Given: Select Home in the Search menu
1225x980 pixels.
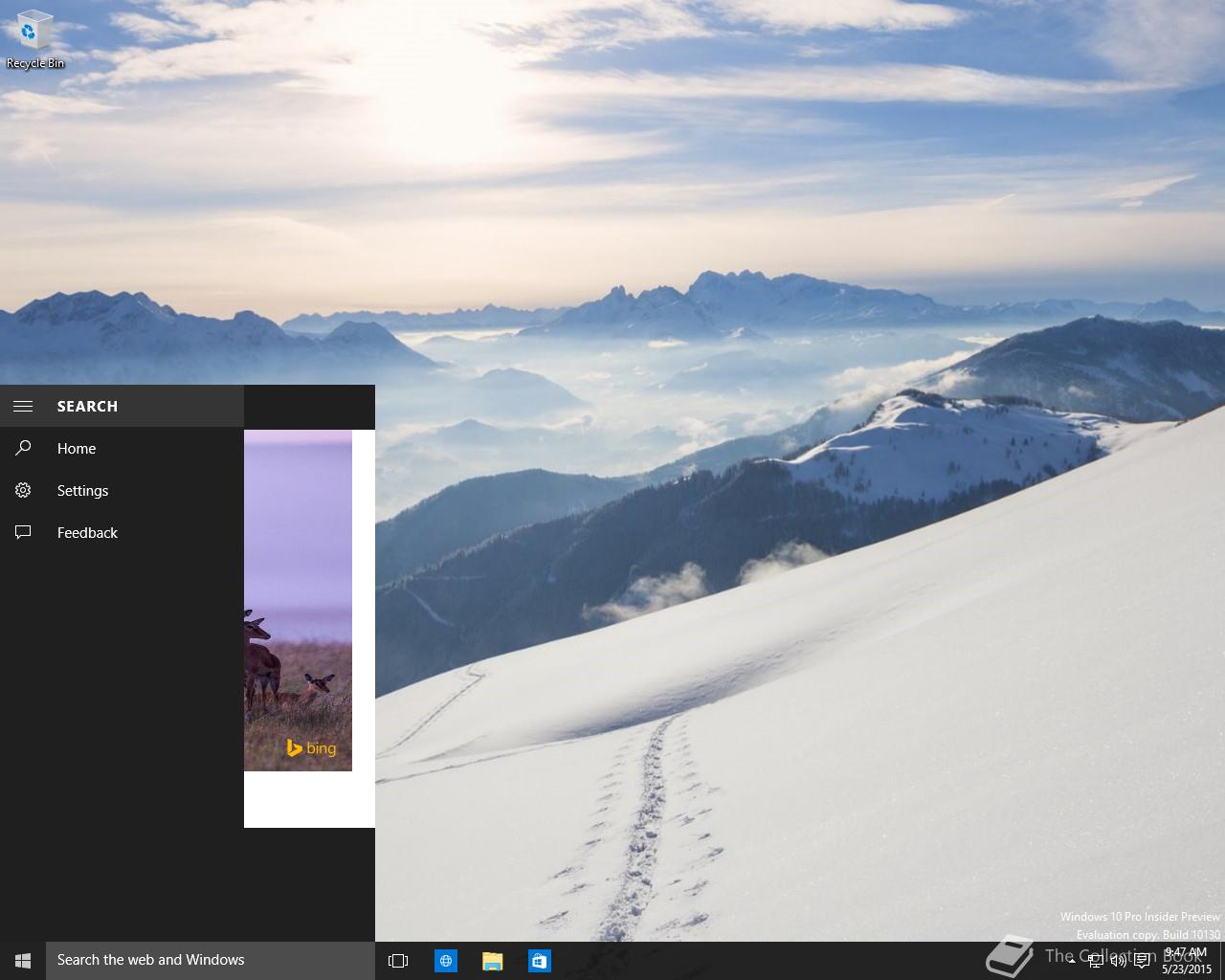Looking at the screenshot, I should [x=122, y=448].
